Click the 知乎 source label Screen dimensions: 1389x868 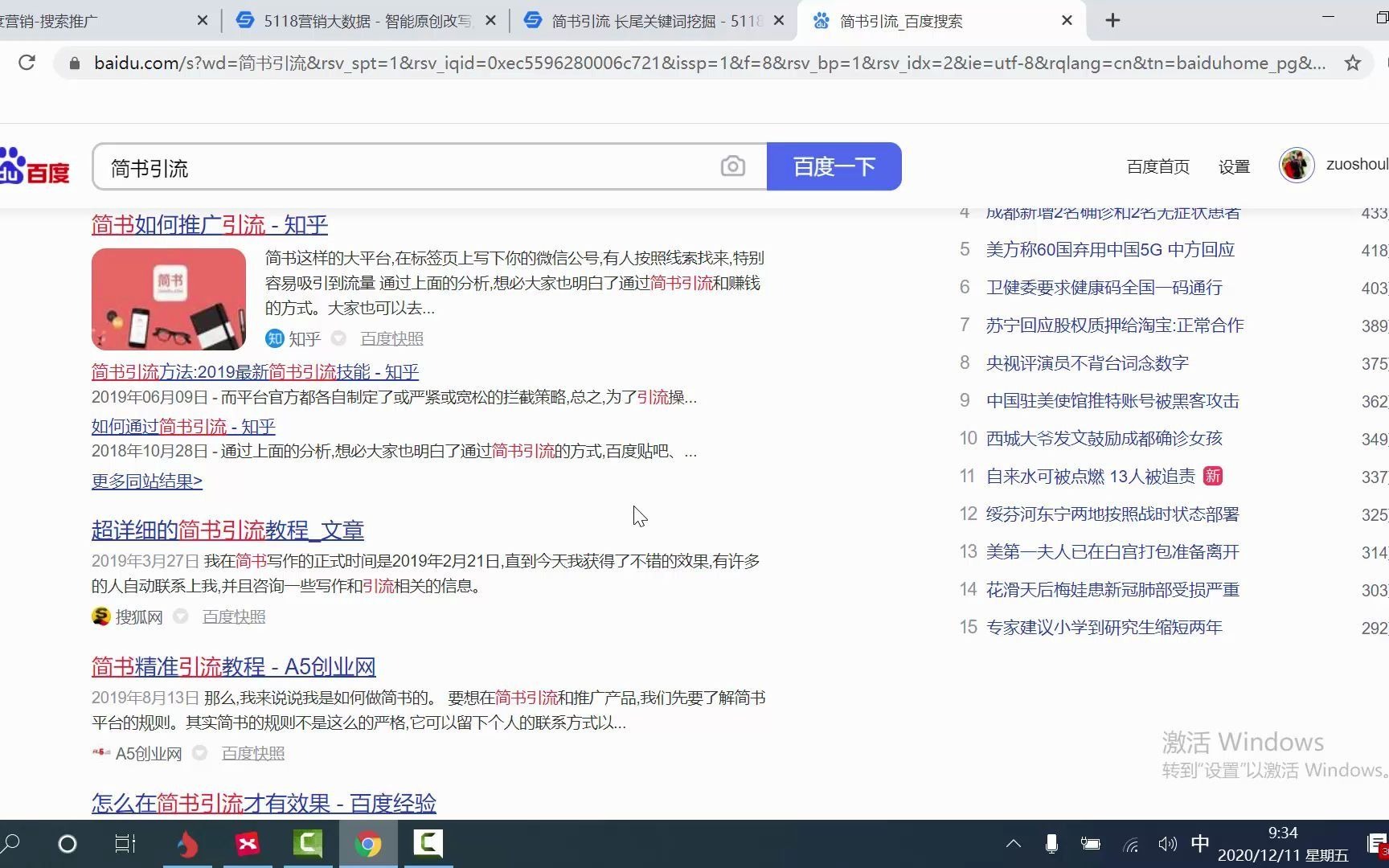293,338
